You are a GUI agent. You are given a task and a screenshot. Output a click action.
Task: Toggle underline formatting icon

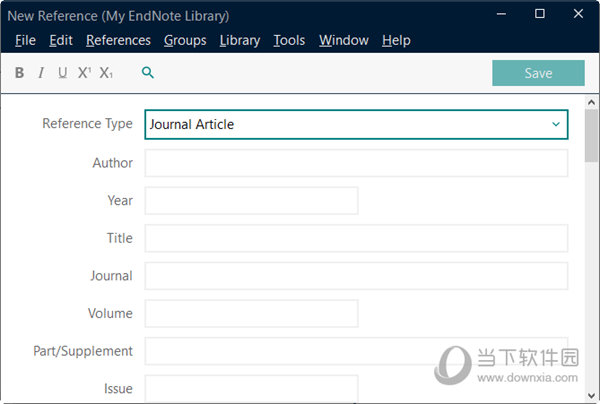coord(63,73)
